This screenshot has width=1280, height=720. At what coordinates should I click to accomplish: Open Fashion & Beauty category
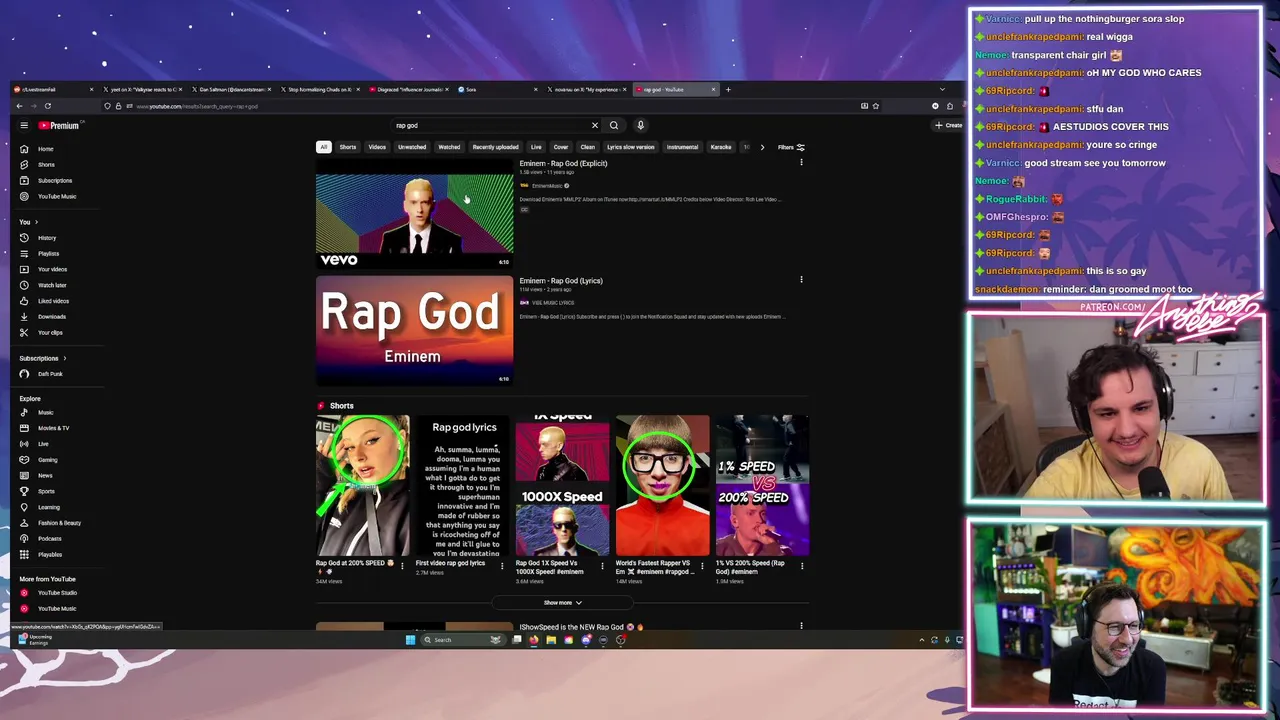pyautogui.click(x=59, y=523)
